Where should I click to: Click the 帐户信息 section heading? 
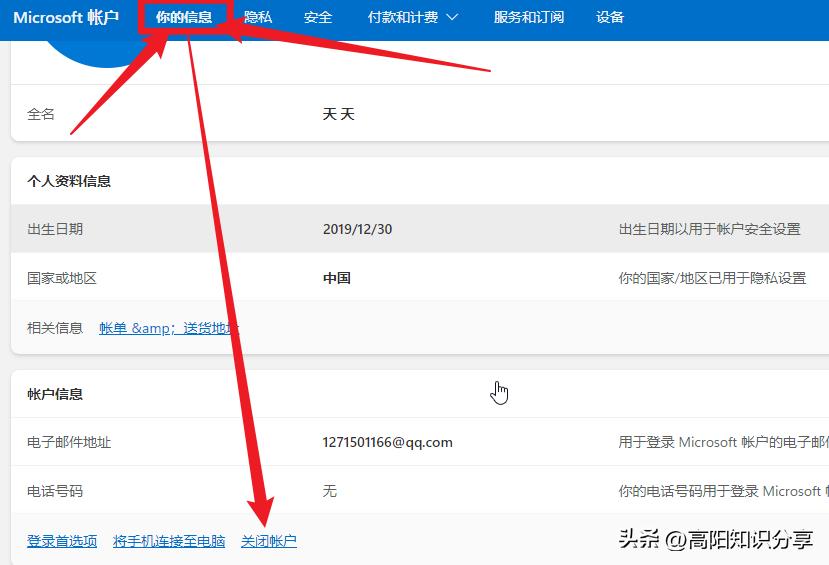click(x=55, y=394)
